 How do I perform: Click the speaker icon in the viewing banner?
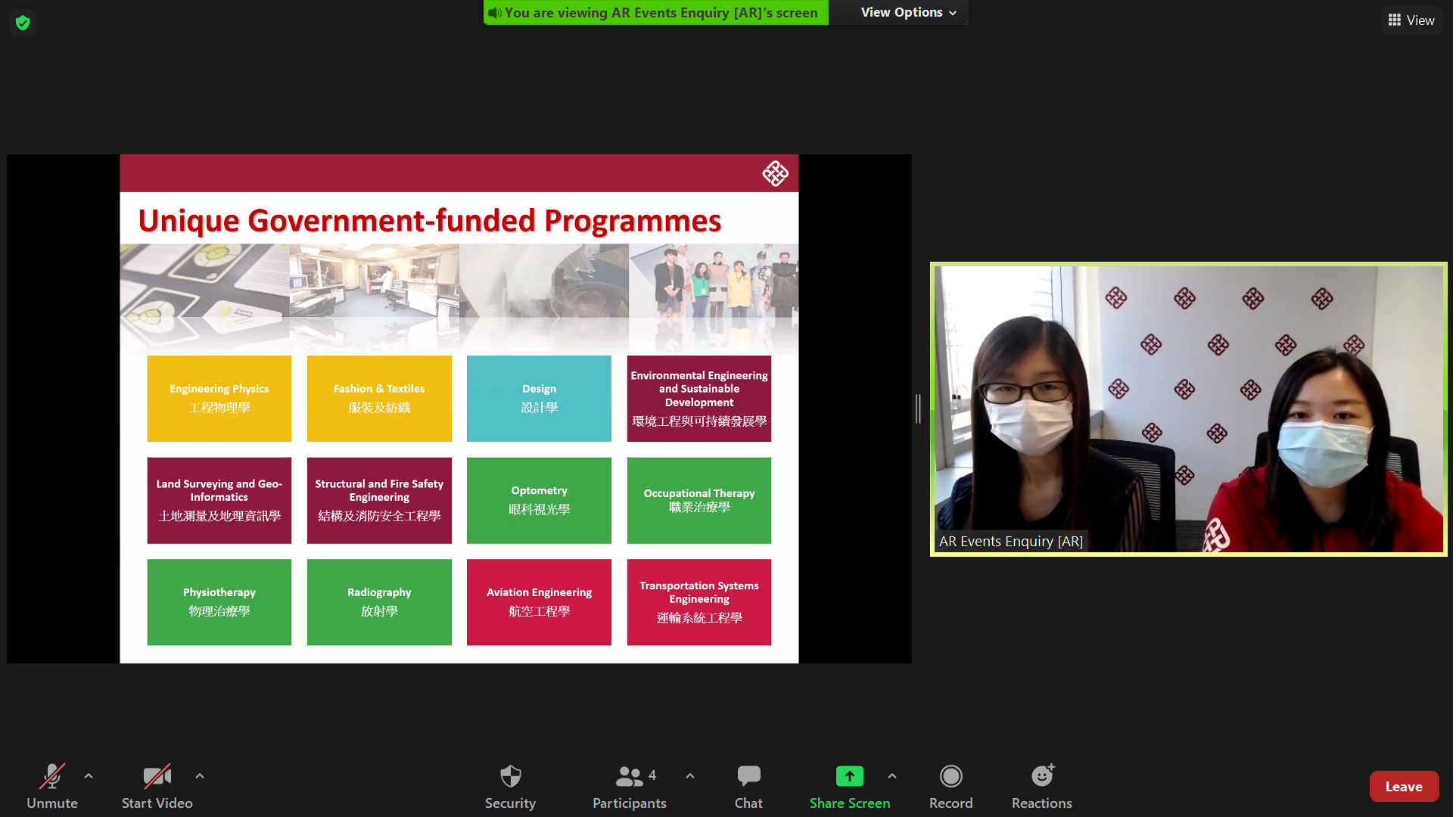pos(495,13)
